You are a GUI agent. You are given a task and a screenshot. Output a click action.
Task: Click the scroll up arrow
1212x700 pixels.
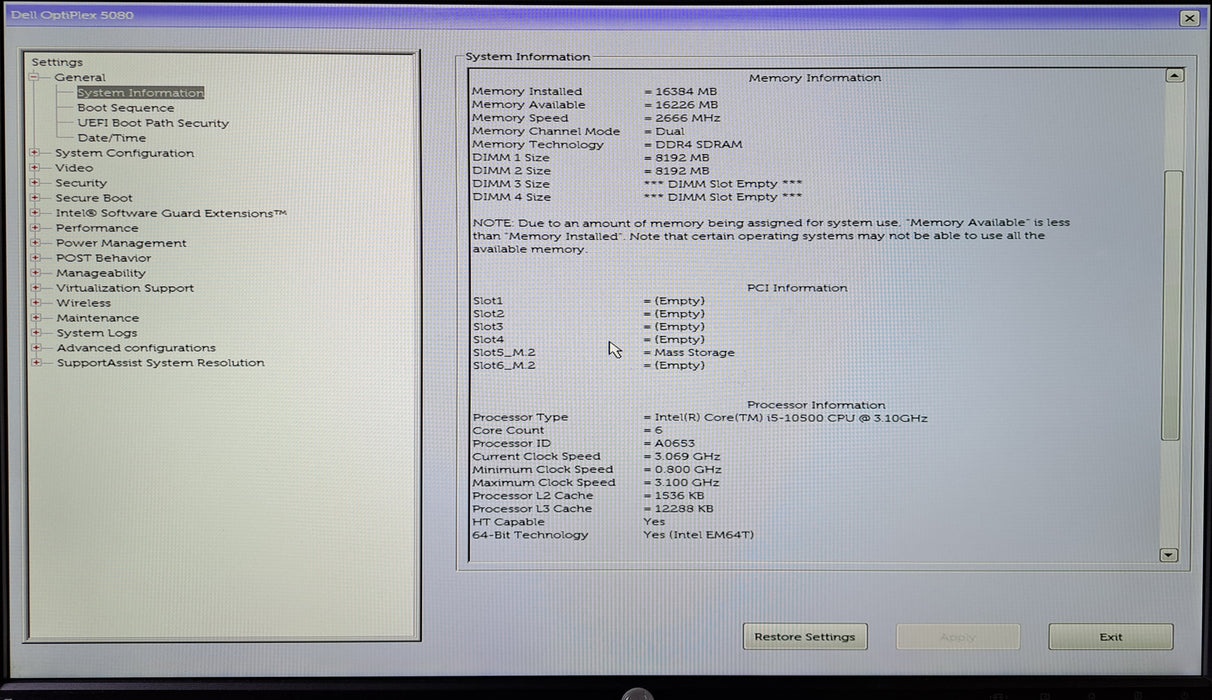tap(1174, 75)
